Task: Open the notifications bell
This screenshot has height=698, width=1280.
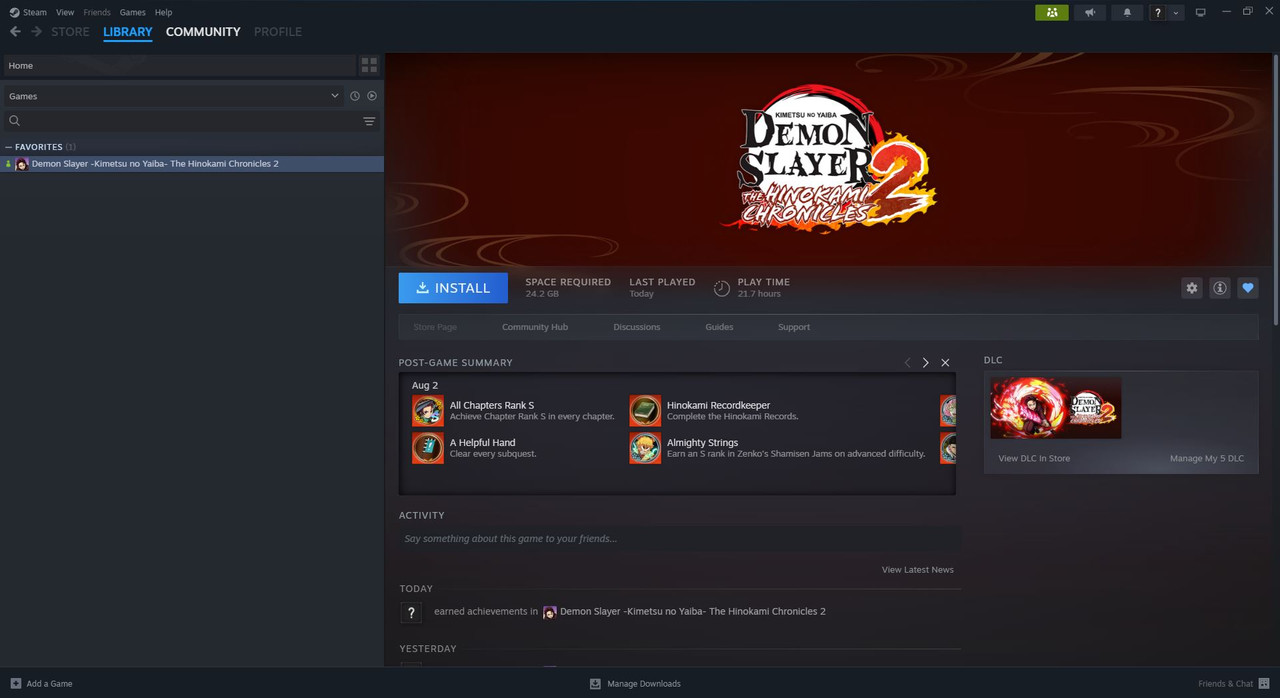Action: 1128,12
